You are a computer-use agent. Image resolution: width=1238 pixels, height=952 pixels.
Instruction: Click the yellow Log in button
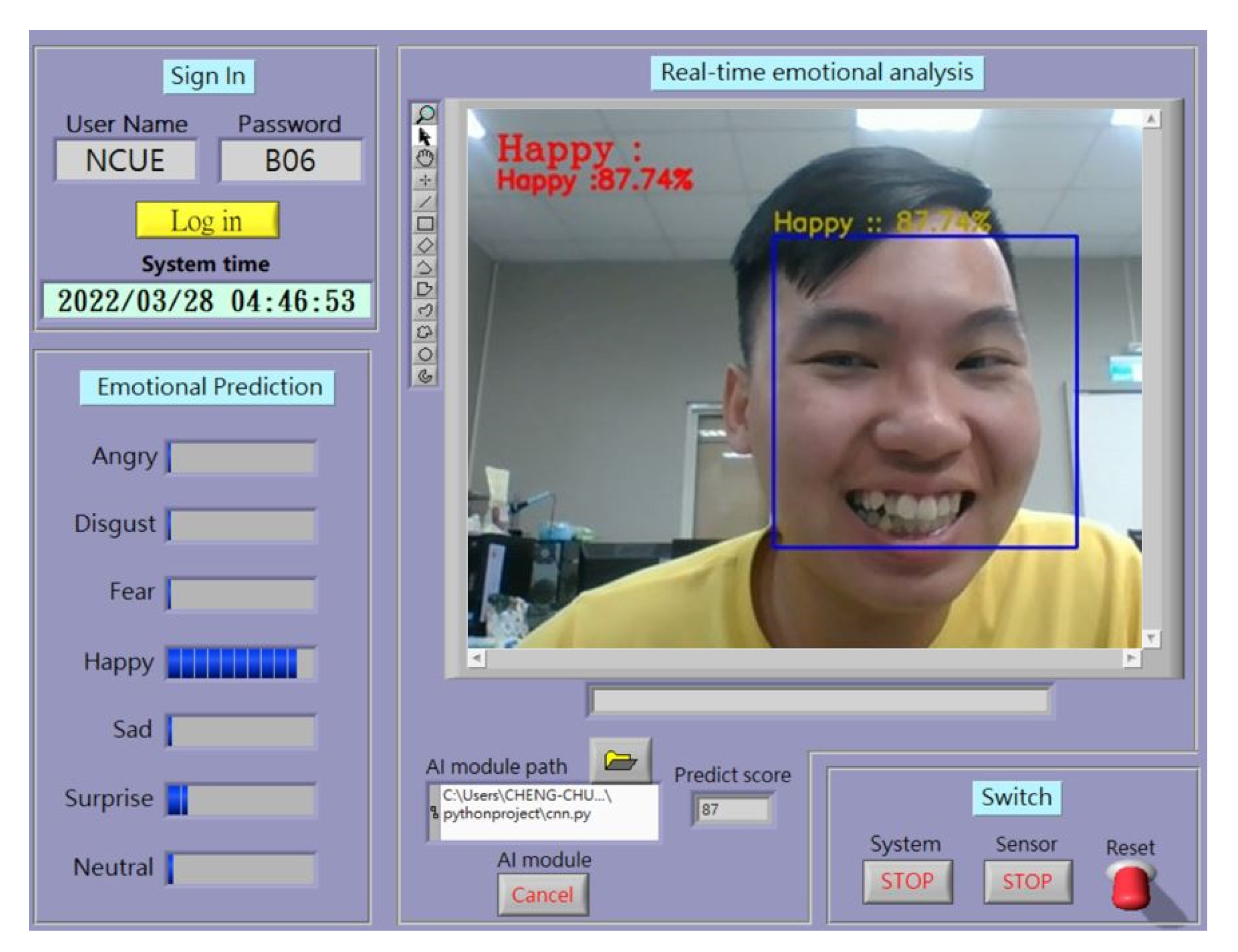(x=207, y=221)
